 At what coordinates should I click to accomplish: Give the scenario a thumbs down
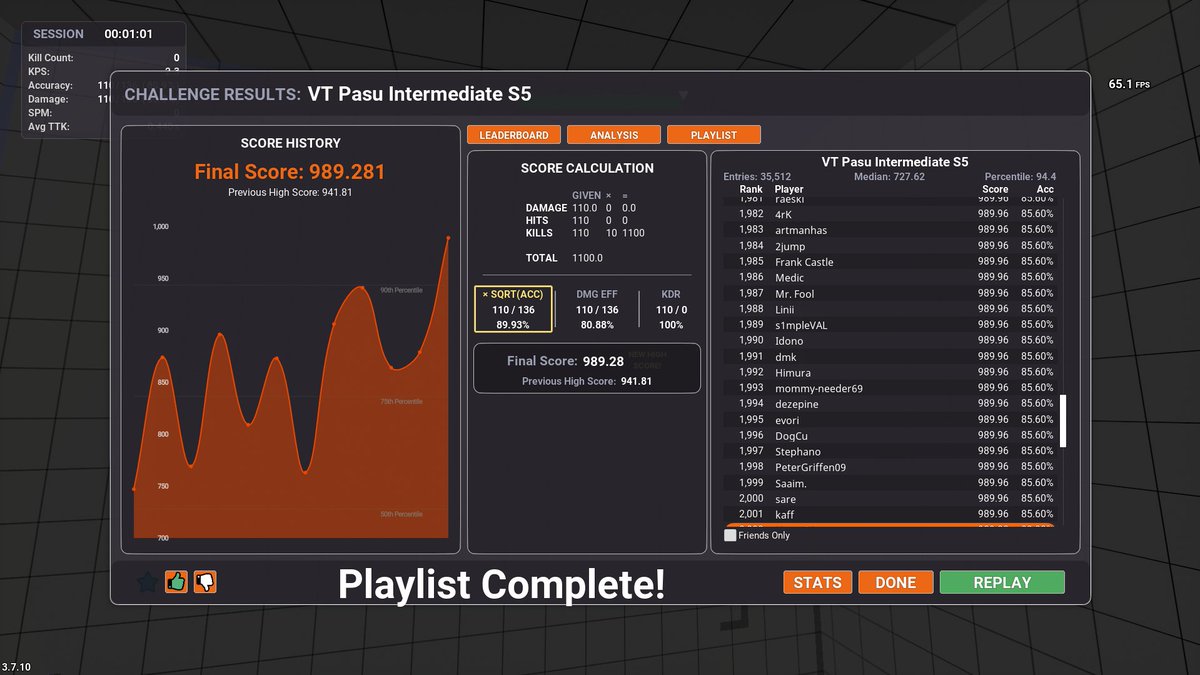(204, 582)
